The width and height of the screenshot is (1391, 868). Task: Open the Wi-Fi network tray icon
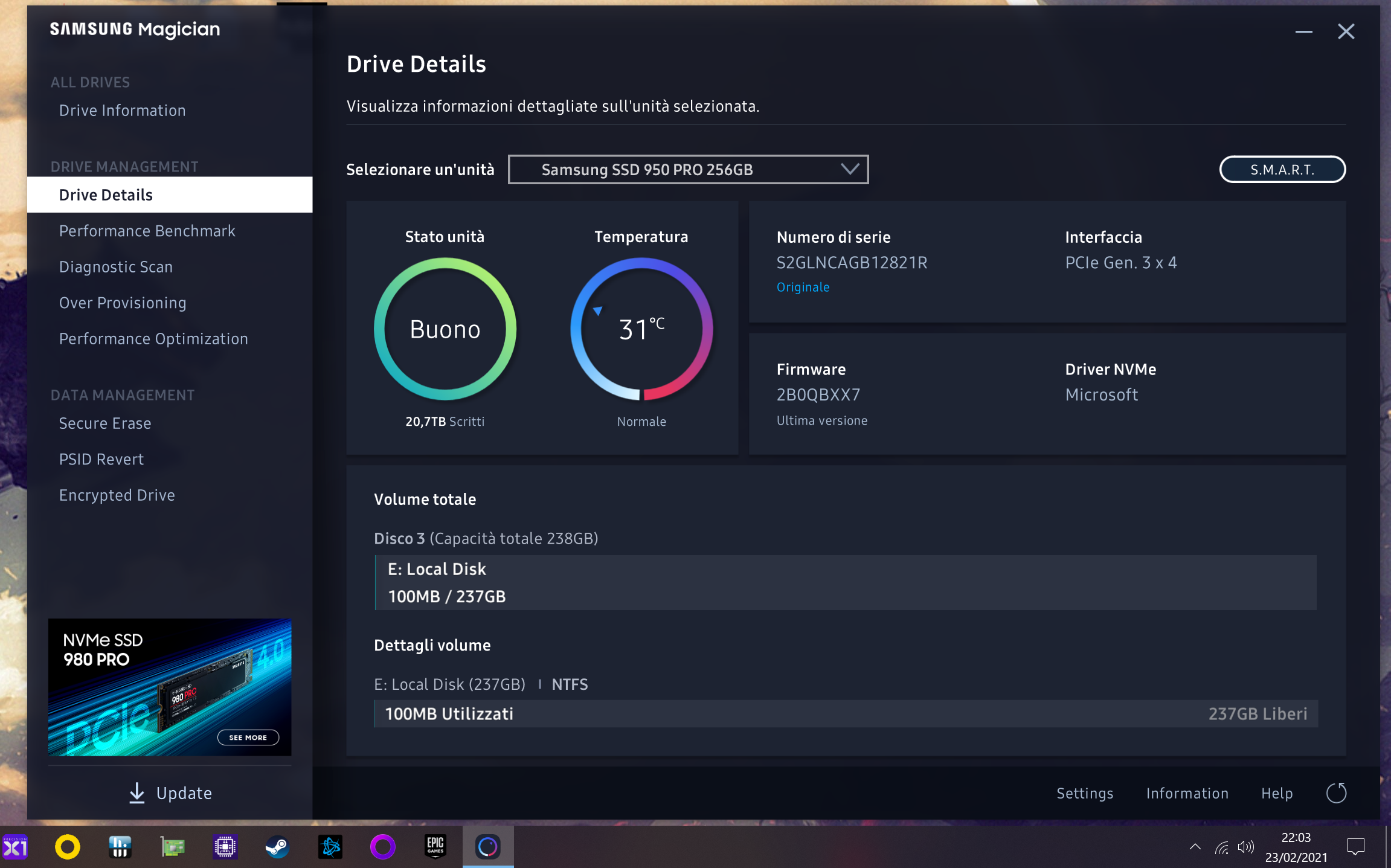point(1222,847)
